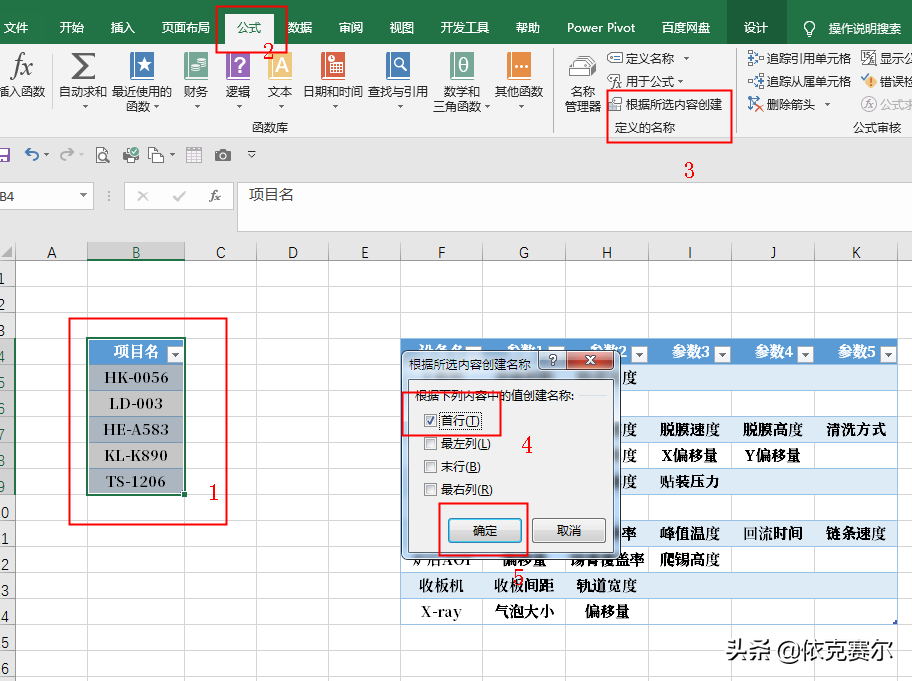This screenshot has width=912, height=681.
Task: Open Use in Formula (用于公式) menu
Action: coord(646,81)
